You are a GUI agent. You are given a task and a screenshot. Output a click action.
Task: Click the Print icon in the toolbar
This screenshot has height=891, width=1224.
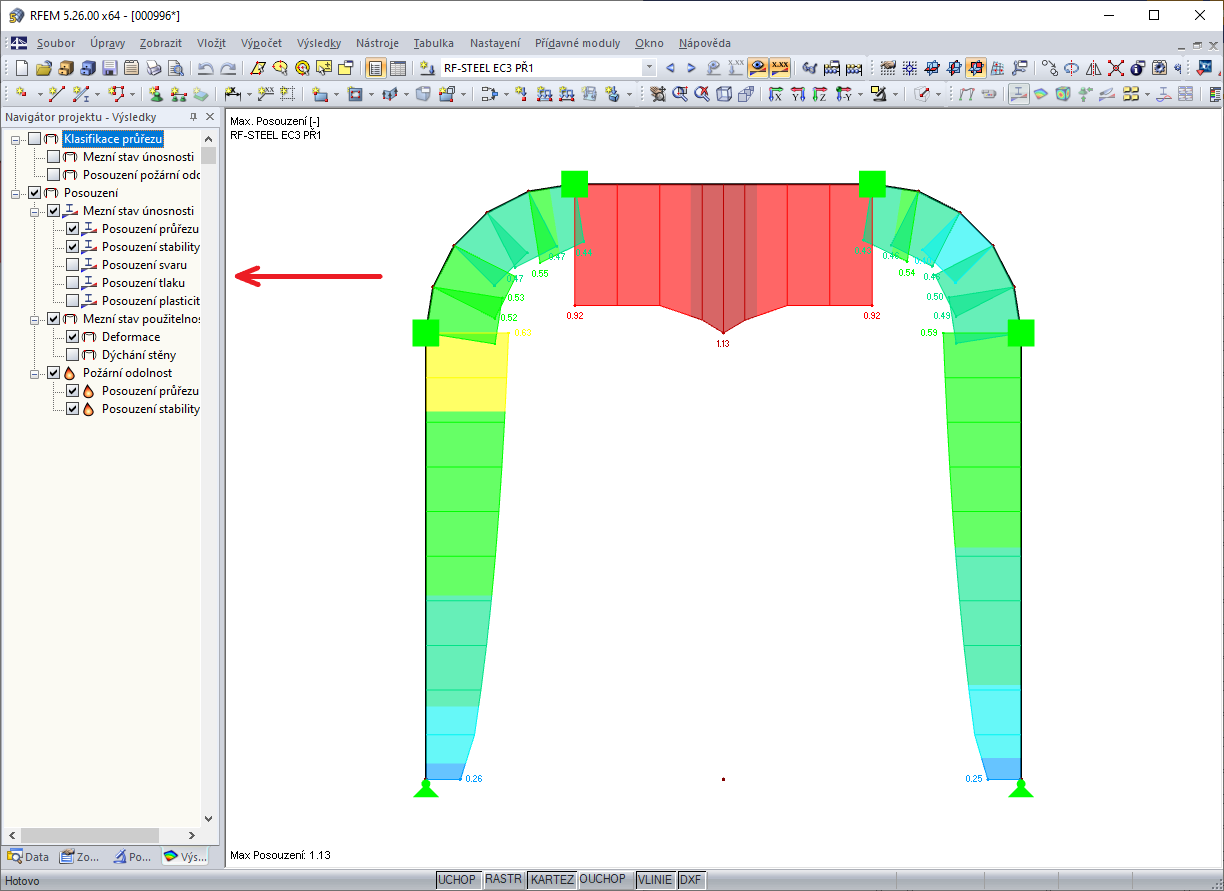coord(153,68)
